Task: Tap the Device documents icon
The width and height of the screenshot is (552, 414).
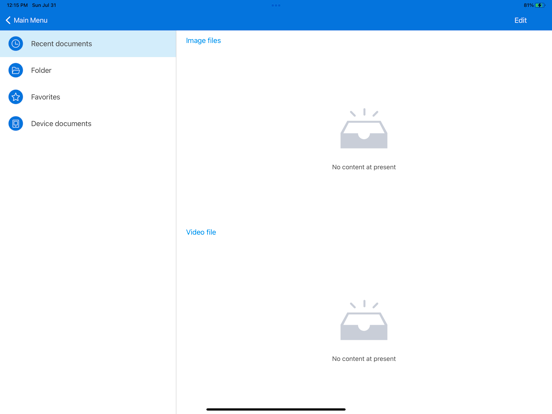Action: tap(15, 124)
